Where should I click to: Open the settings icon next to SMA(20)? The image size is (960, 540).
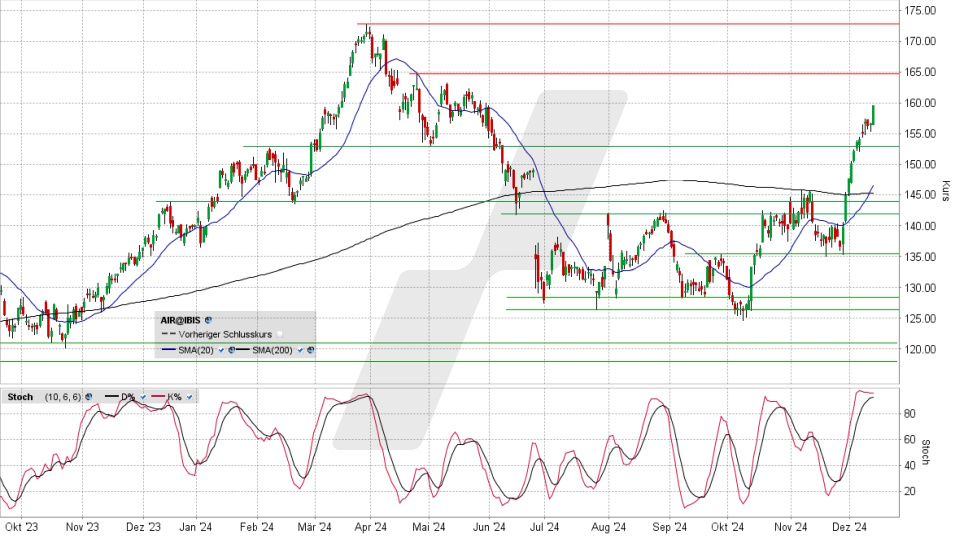231,350
